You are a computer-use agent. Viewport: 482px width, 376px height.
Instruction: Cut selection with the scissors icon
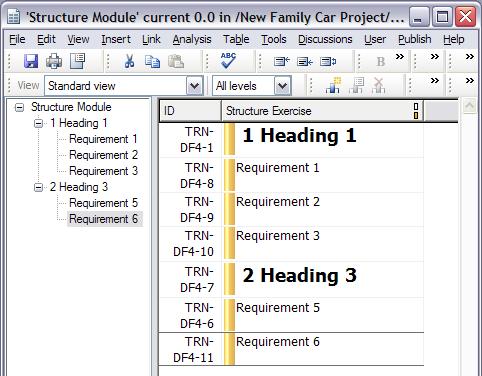[129, 61]
